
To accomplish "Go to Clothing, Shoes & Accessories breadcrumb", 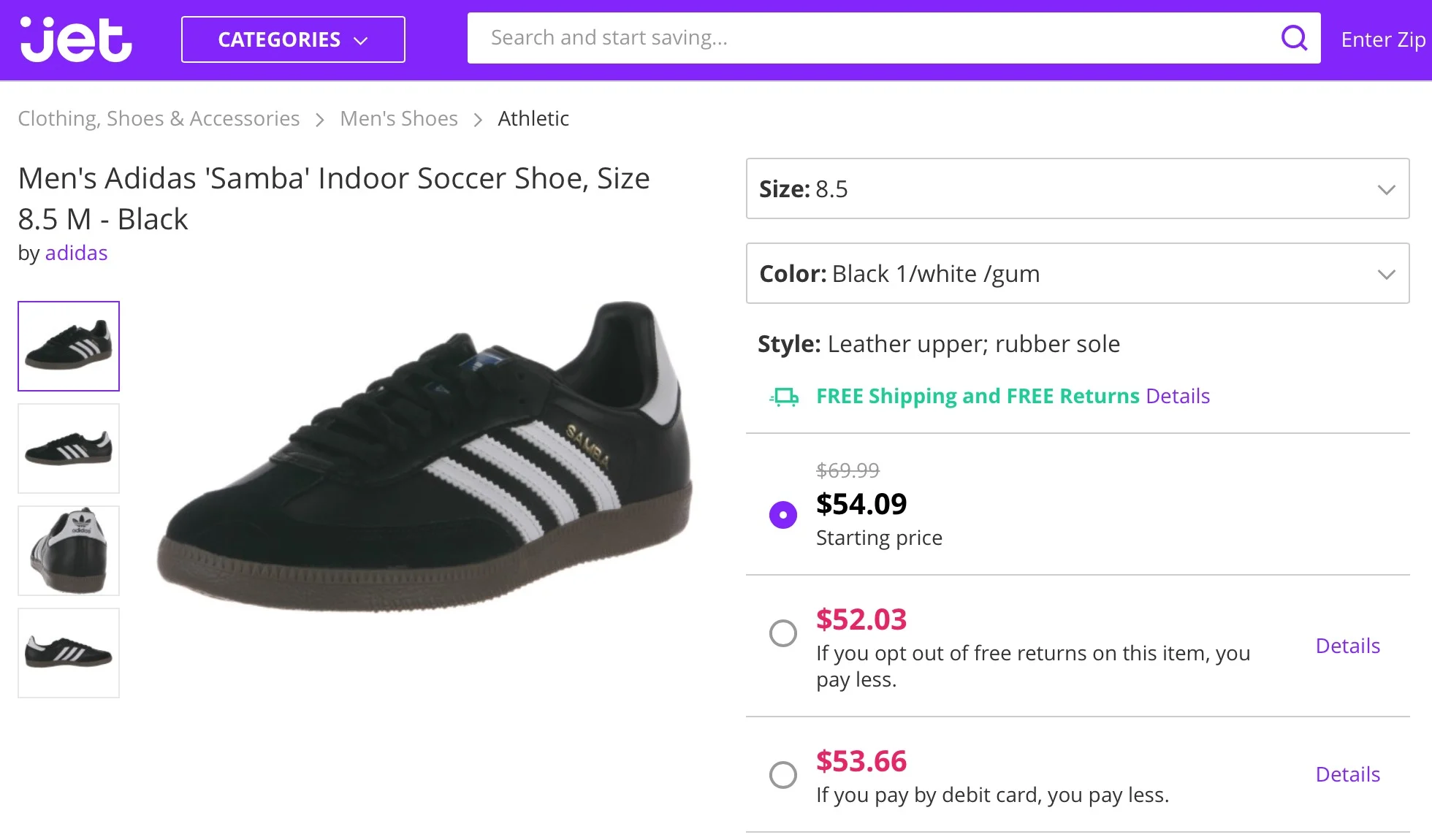I will [x=159, y=118].
